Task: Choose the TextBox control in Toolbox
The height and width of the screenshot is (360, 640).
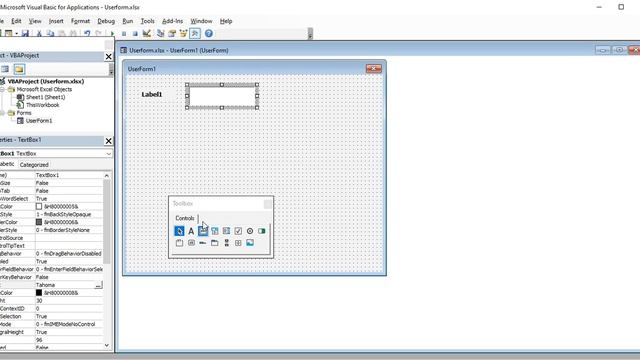Action: tap(203, 231)
